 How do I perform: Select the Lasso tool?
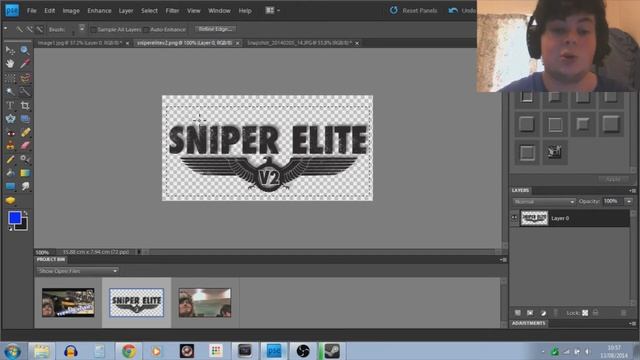click(x=25, y=78)
